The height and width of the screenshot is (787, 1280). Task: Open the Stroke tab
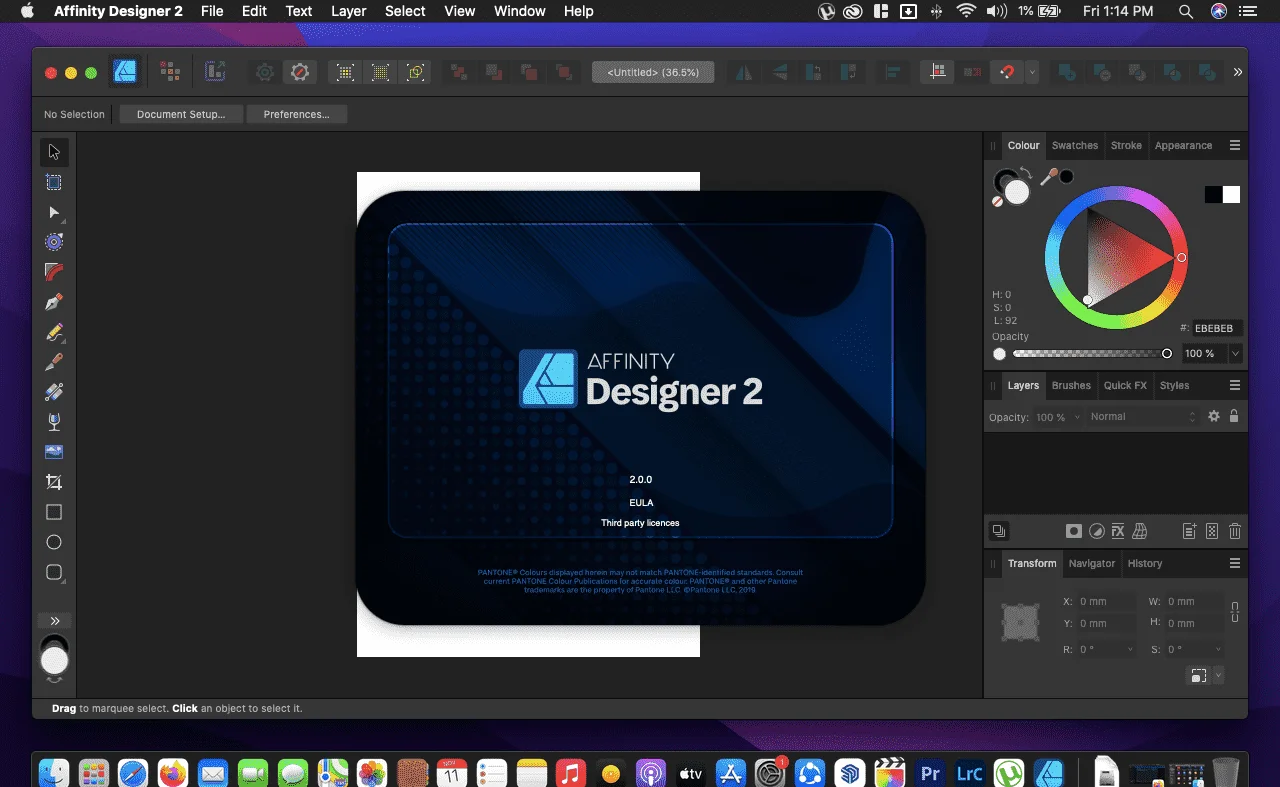tap(1126, 145)
